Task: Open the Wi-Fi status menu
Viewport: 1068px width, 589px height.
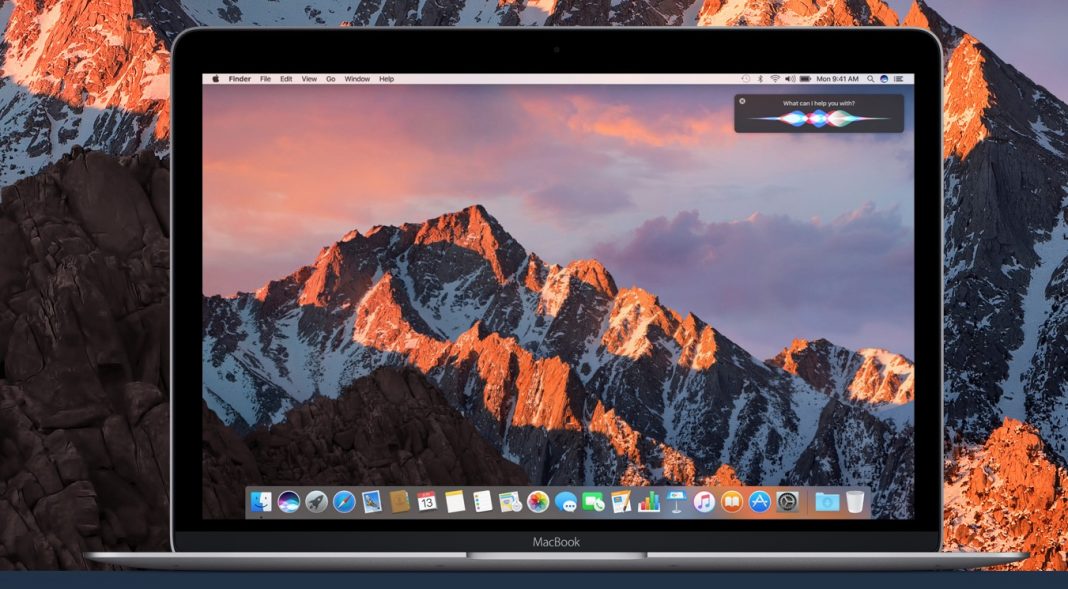Action: click(775, 79)
